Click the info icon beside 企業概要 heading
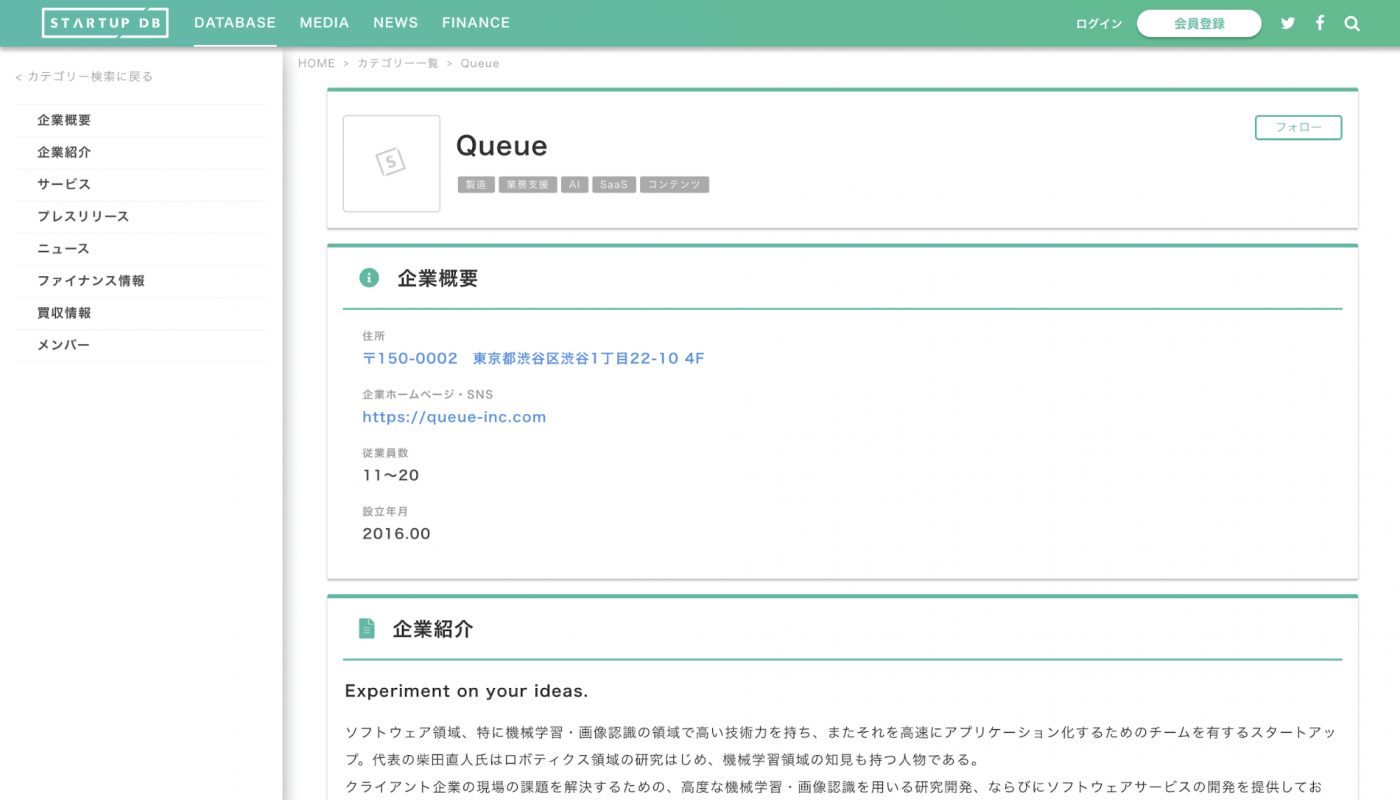 tap(368, 277)
